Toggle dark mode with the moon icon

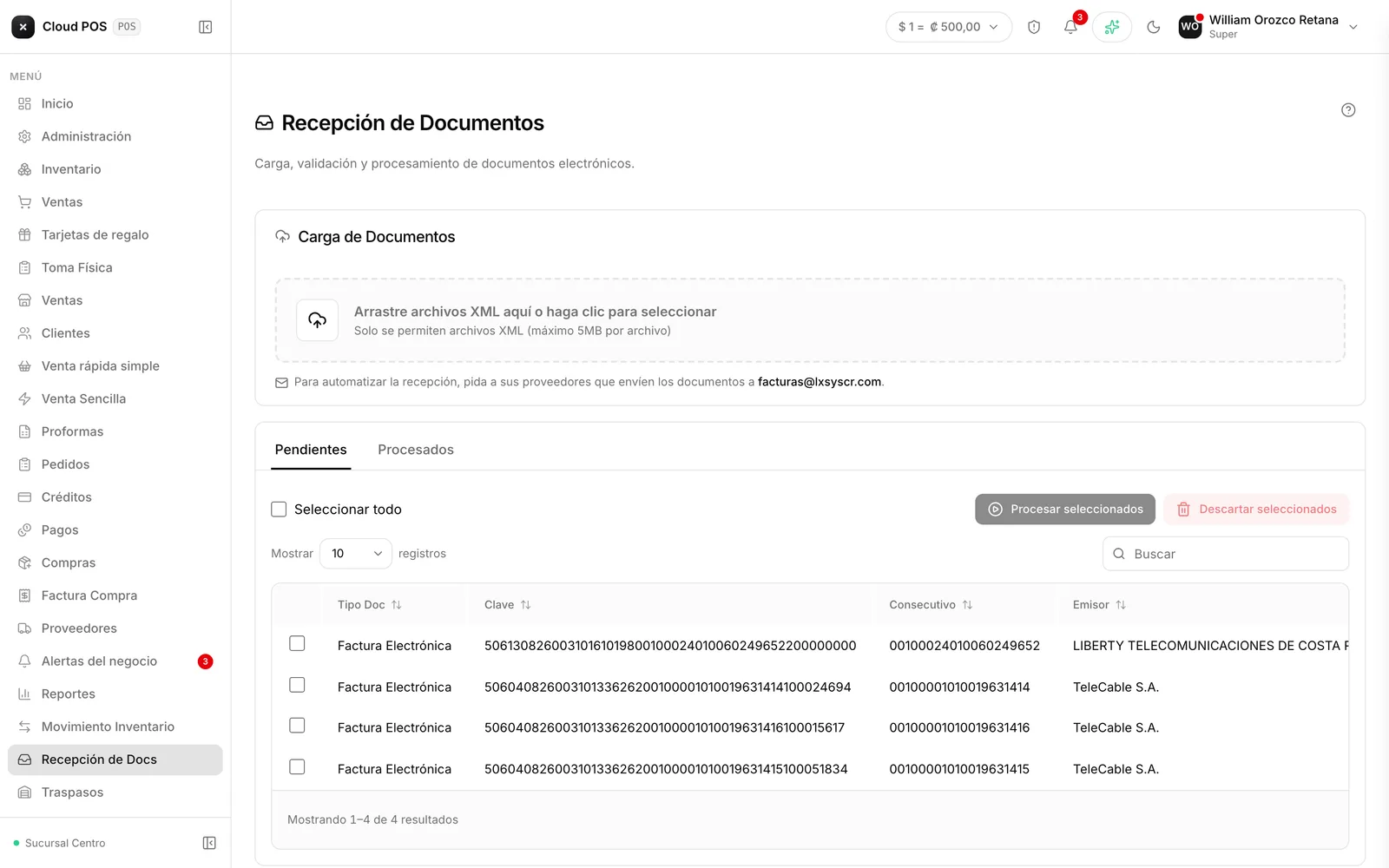coord(1154,27)
